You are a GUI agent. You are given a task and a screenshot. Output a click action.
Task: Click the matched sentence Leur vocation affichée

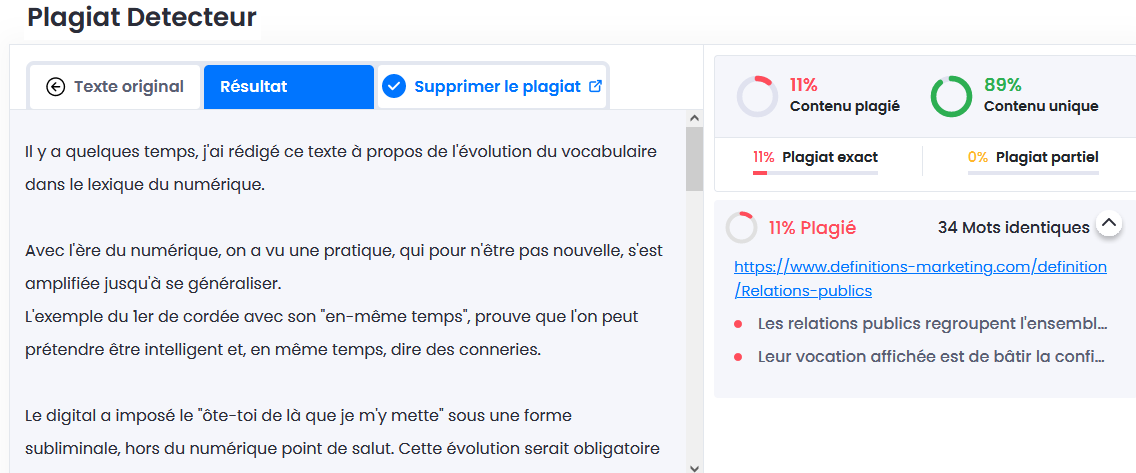(932, 356)
